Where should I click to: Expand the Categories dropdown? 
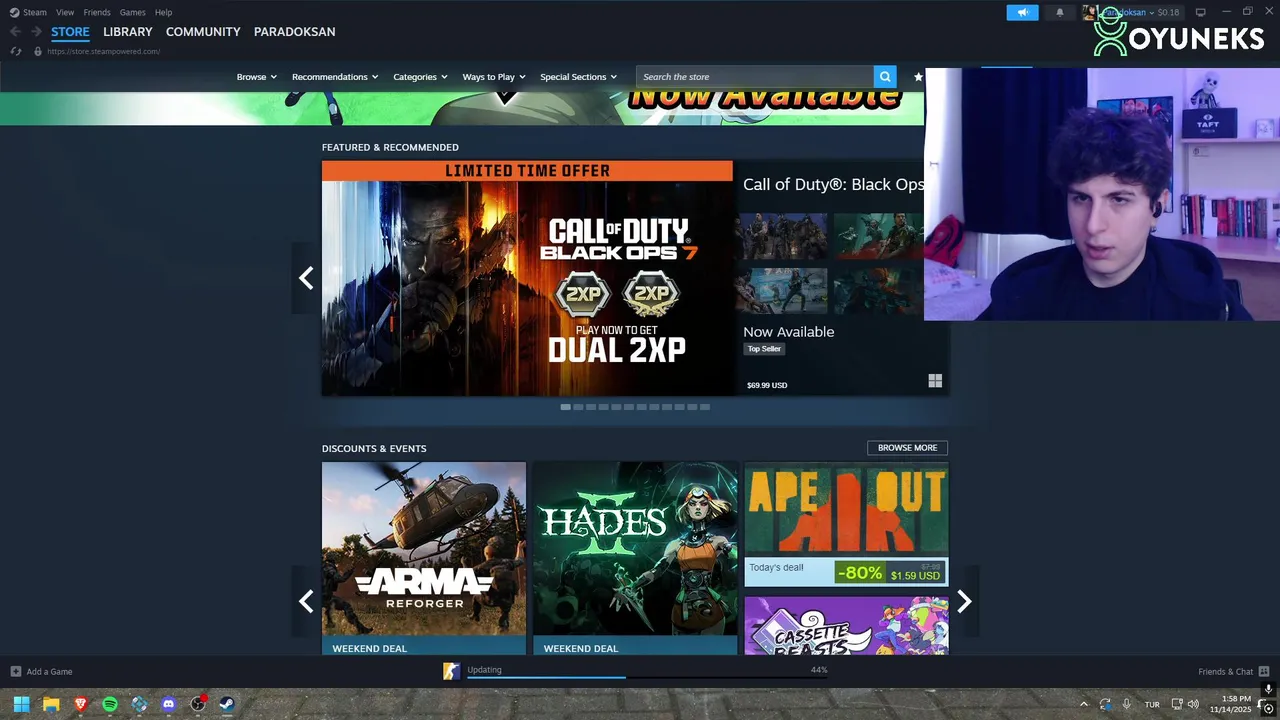(x=420, y=77)
